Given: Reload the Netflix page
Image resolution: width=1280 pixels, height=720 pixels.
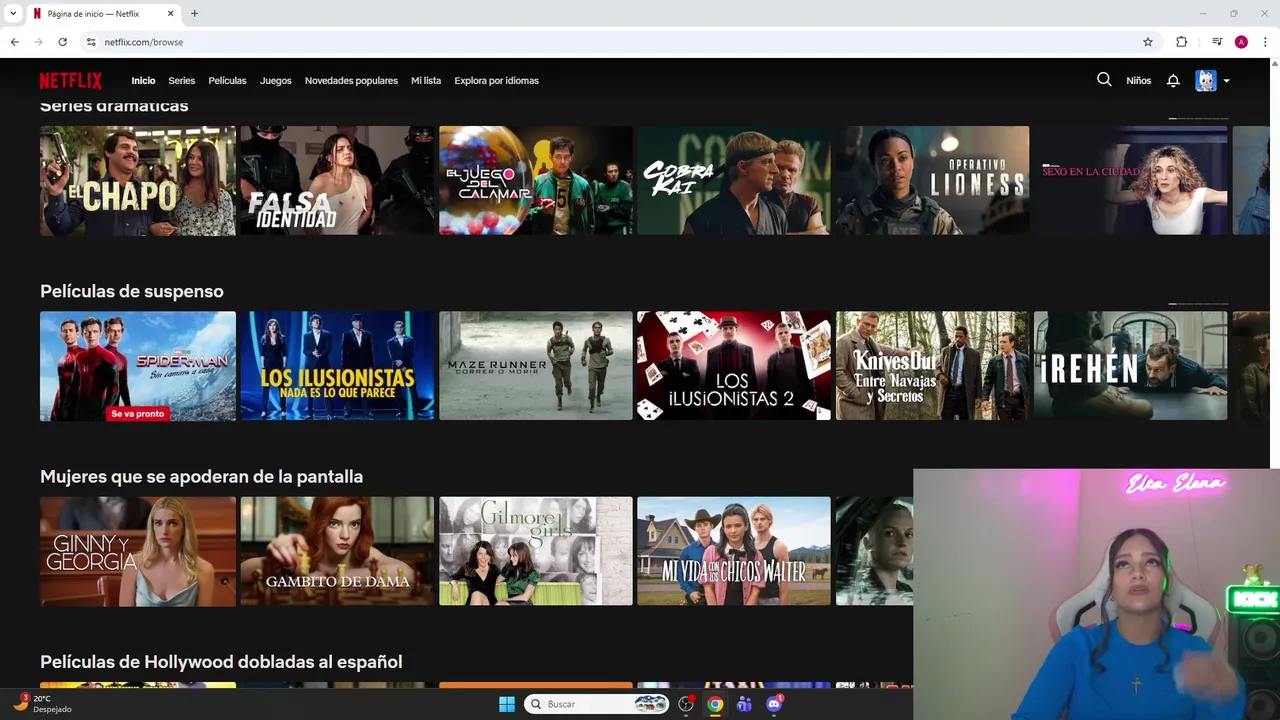Looking at the screenshot, I should (62, 42).
